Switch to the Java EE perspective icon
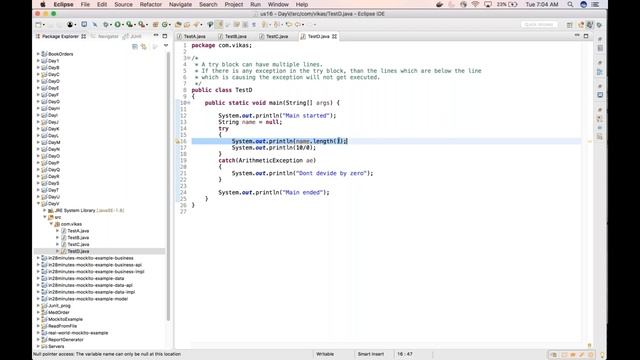The width and height of the screenshot is (640, 360). [581, 25]
